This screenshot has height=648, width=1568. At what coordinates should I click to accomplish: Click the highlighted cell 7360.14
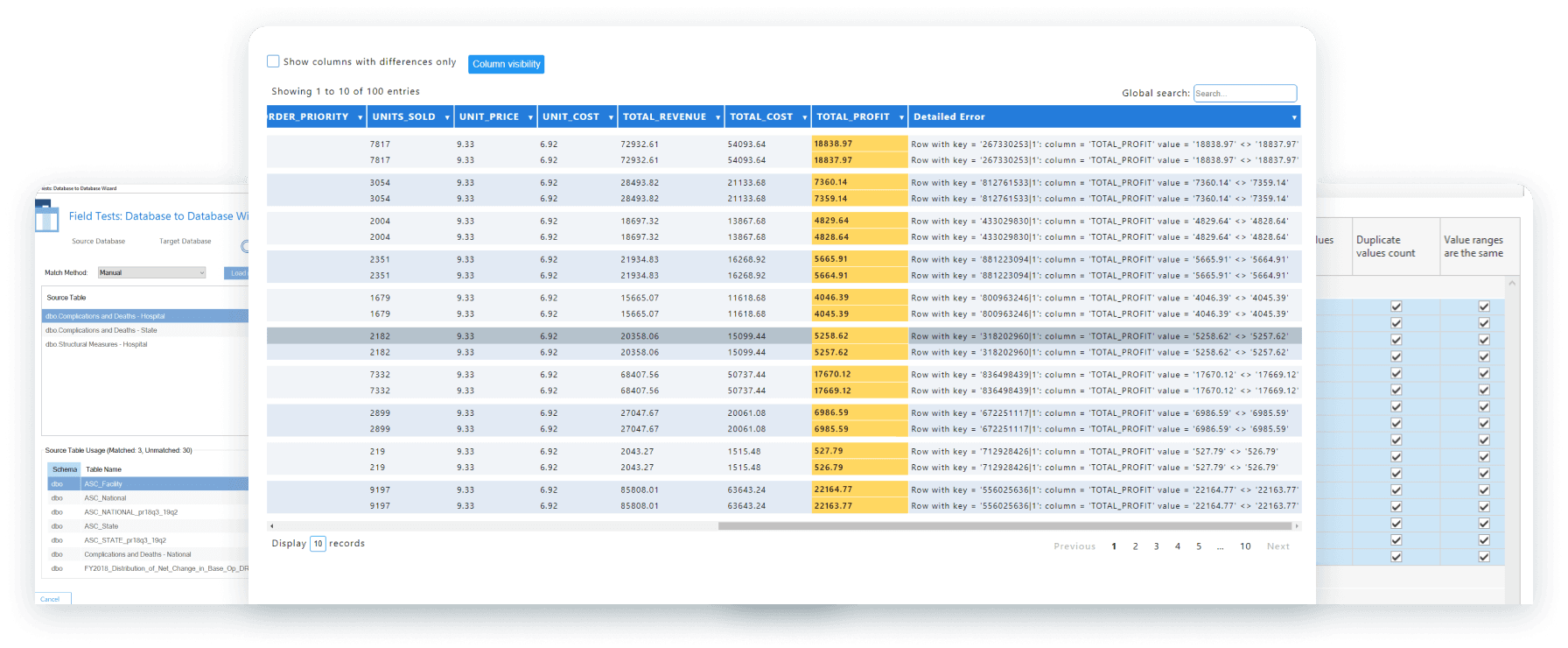coord(859,182)
